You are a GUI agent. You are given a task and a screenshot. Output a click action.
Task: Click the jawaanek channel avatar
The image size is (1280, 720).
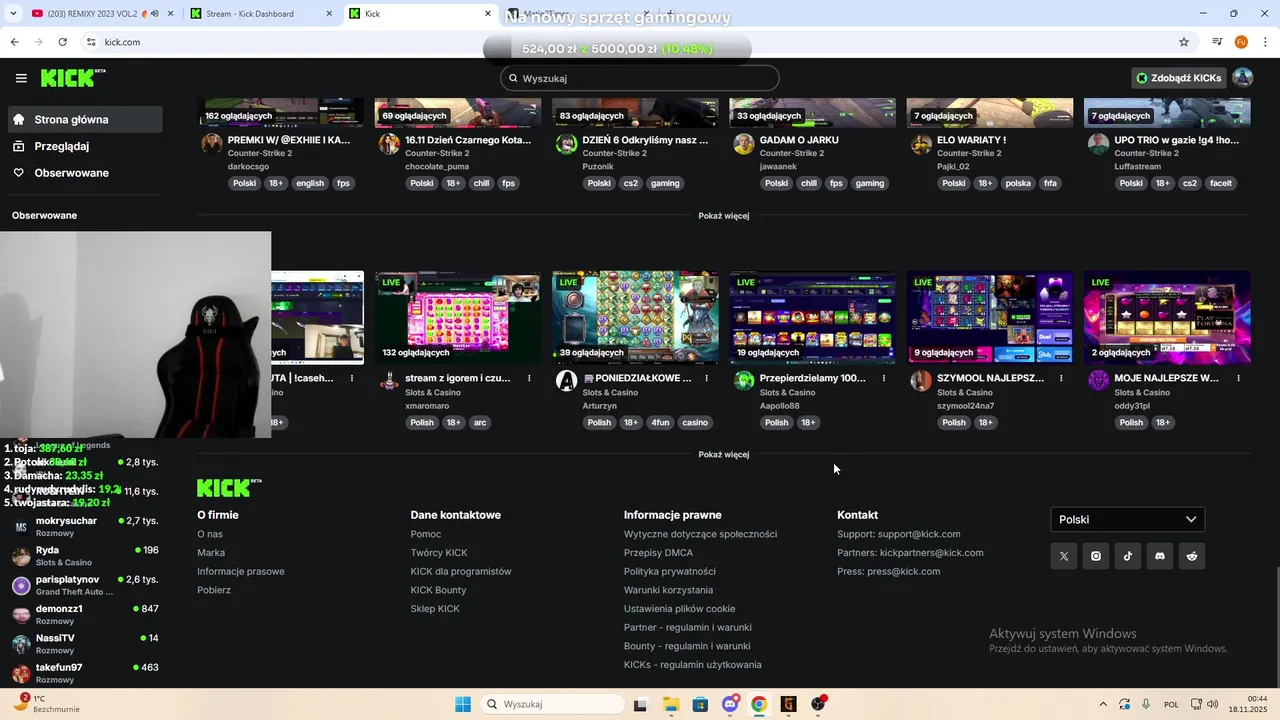[744, 143]
